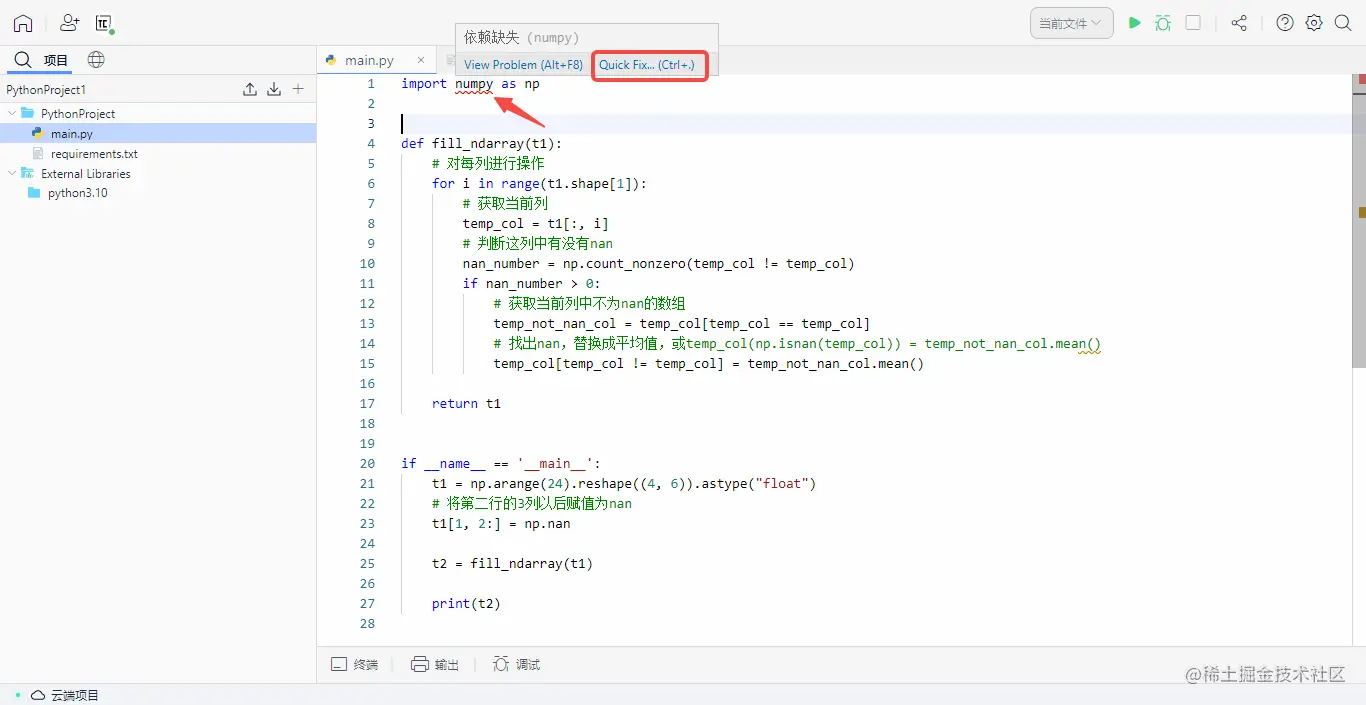The image size is (1366, 705).
Task: Start debugging with the bug icon
Action: 1163,23
